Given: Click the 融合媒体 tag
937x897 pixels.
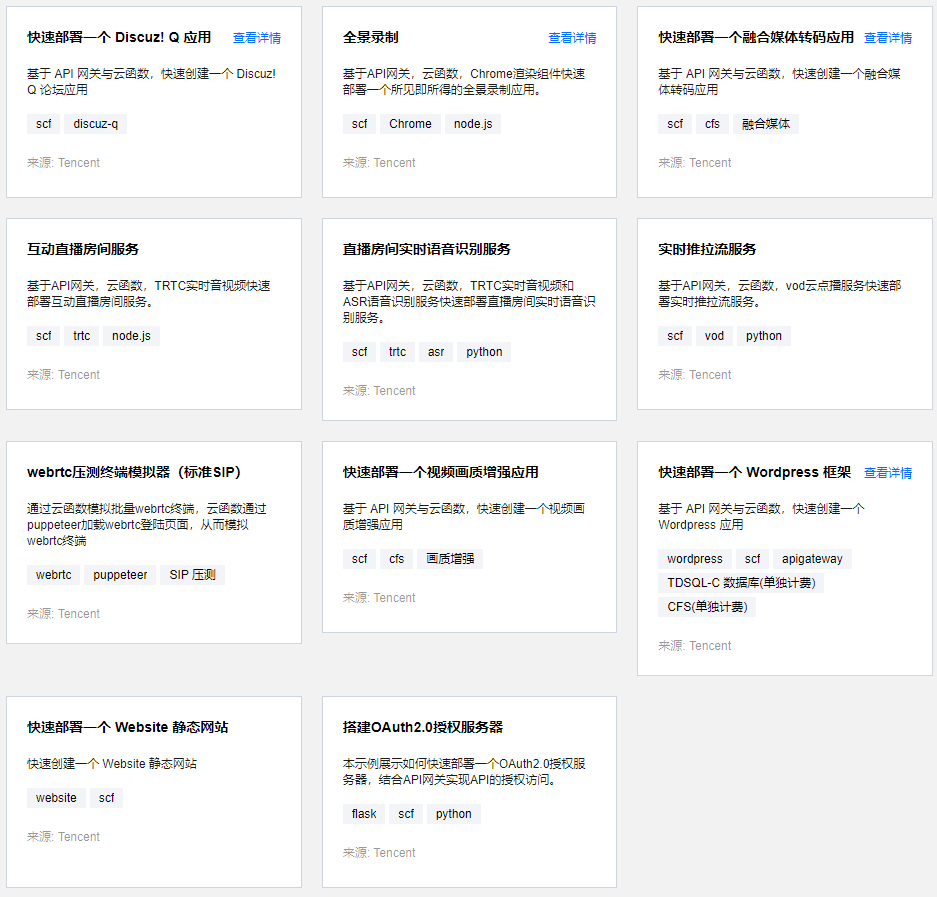Looking at the screenshot, I should click(x=766, y=124).
